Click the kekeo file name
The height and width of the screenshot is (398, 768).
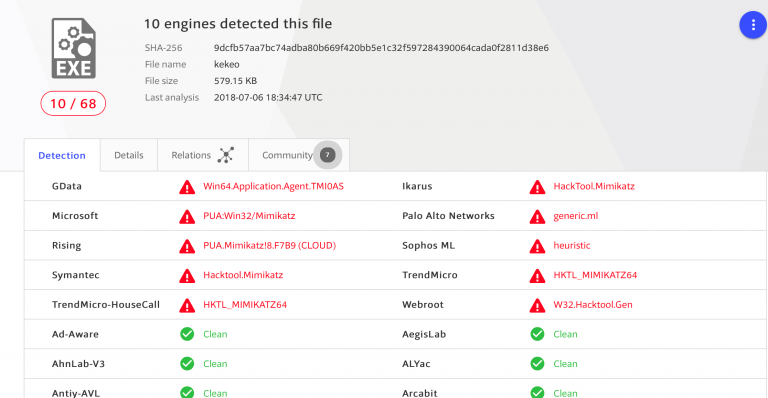pos(227,64)
